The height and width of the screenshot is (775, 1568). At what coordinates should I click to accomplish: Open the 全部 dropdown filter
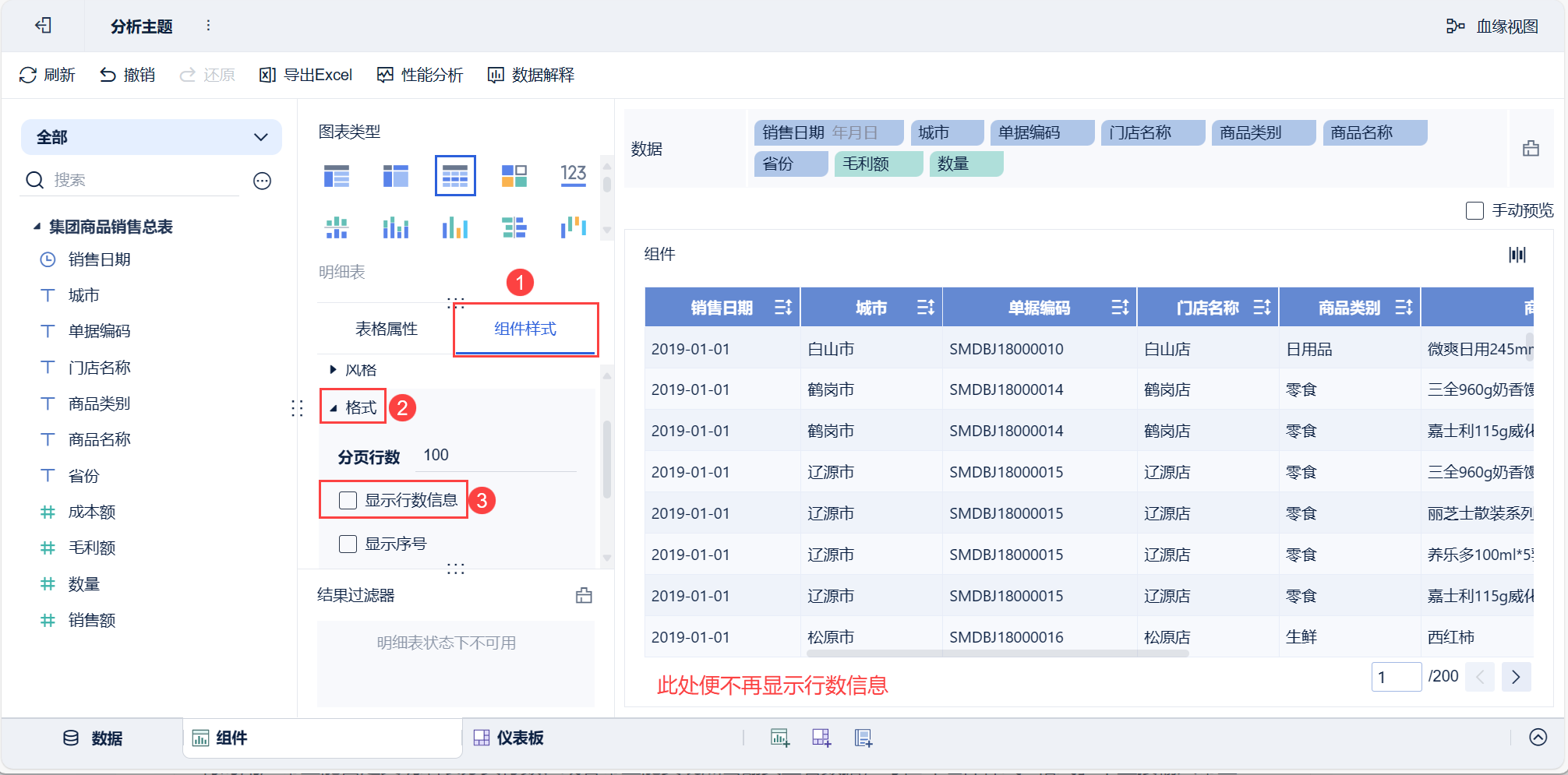(151, 137)
